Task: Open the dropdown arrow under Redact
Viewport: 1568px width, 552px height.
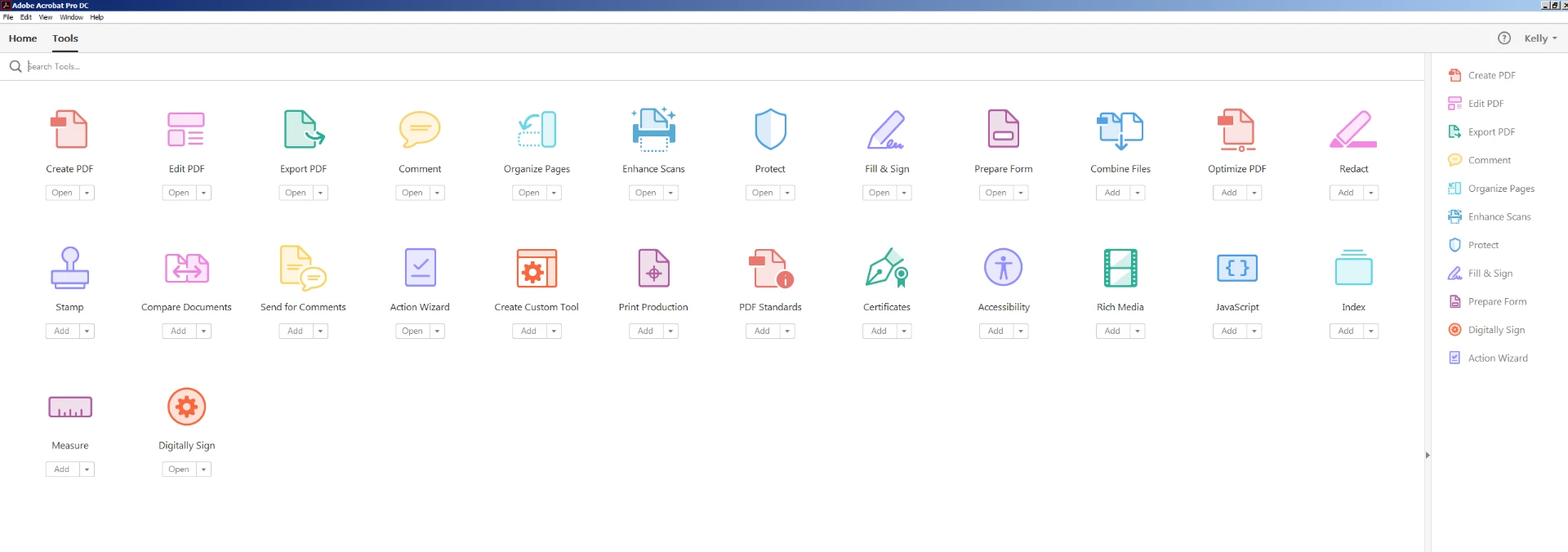Action: [1371, 194]
